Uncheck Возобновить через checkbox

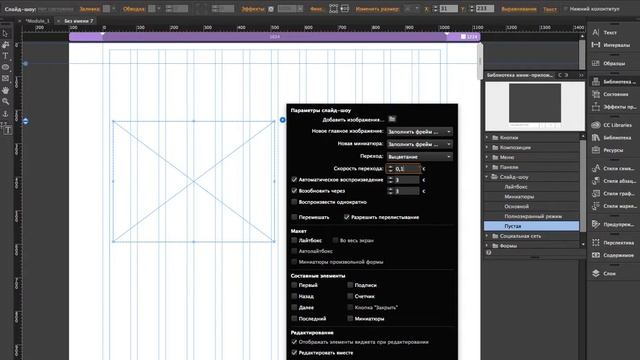point(294,191)
